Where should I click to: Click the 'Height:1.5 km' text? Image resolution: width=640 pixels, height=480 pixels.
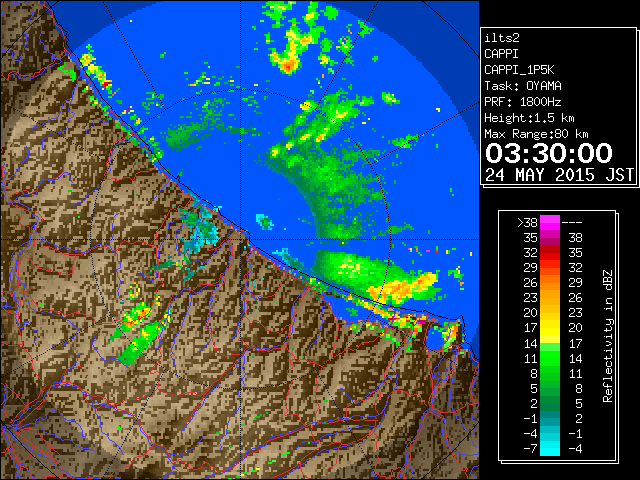[529, 118]
